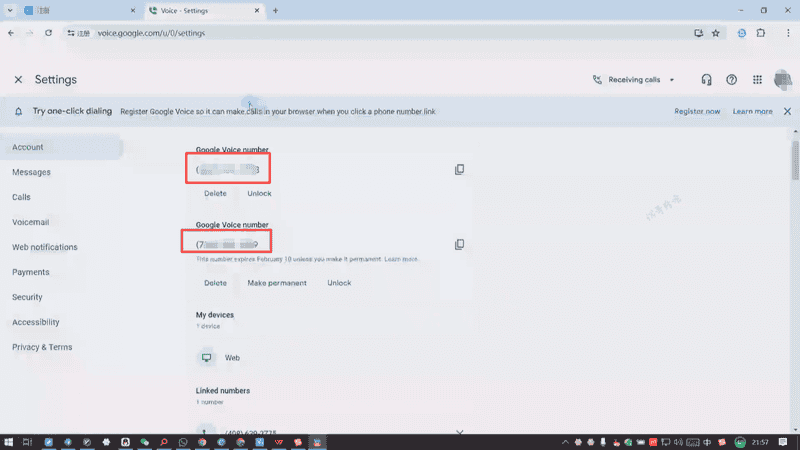Unlock the second Google Voice number
Viewport: 800px width, 450px height.
(339, 283)
